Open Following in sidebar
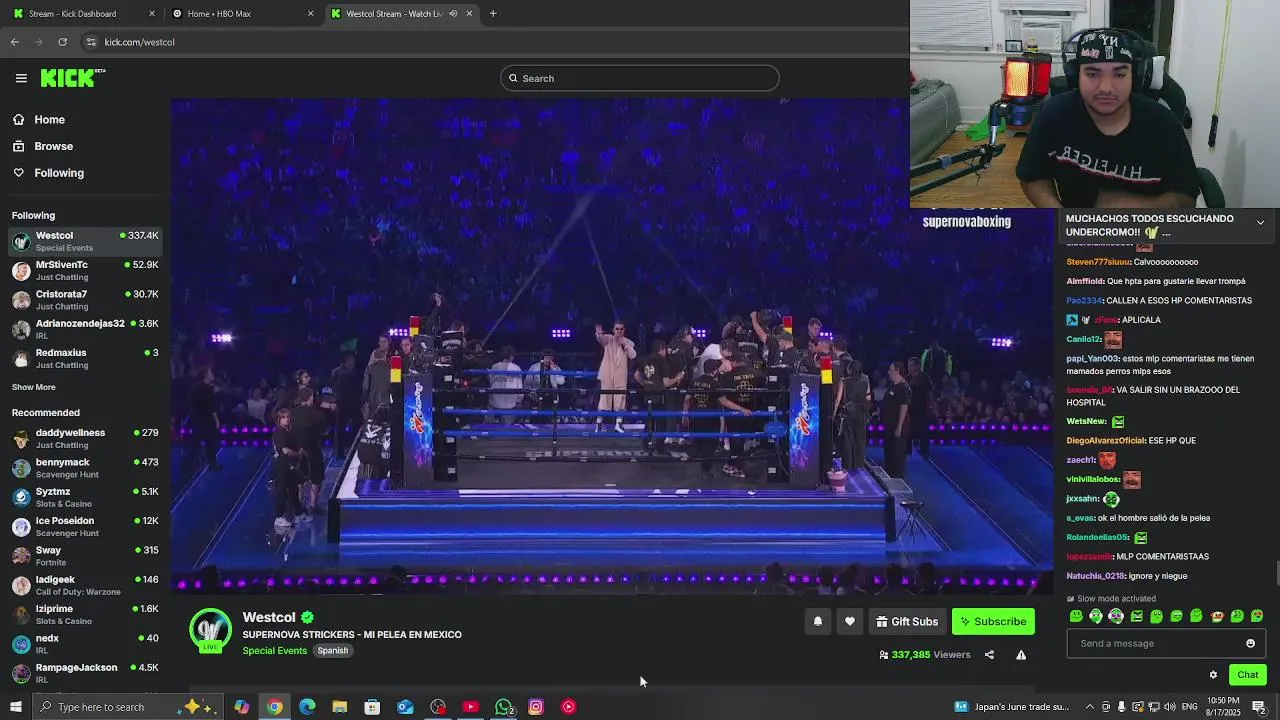1280x720 pixels. (x=59, y=173)
